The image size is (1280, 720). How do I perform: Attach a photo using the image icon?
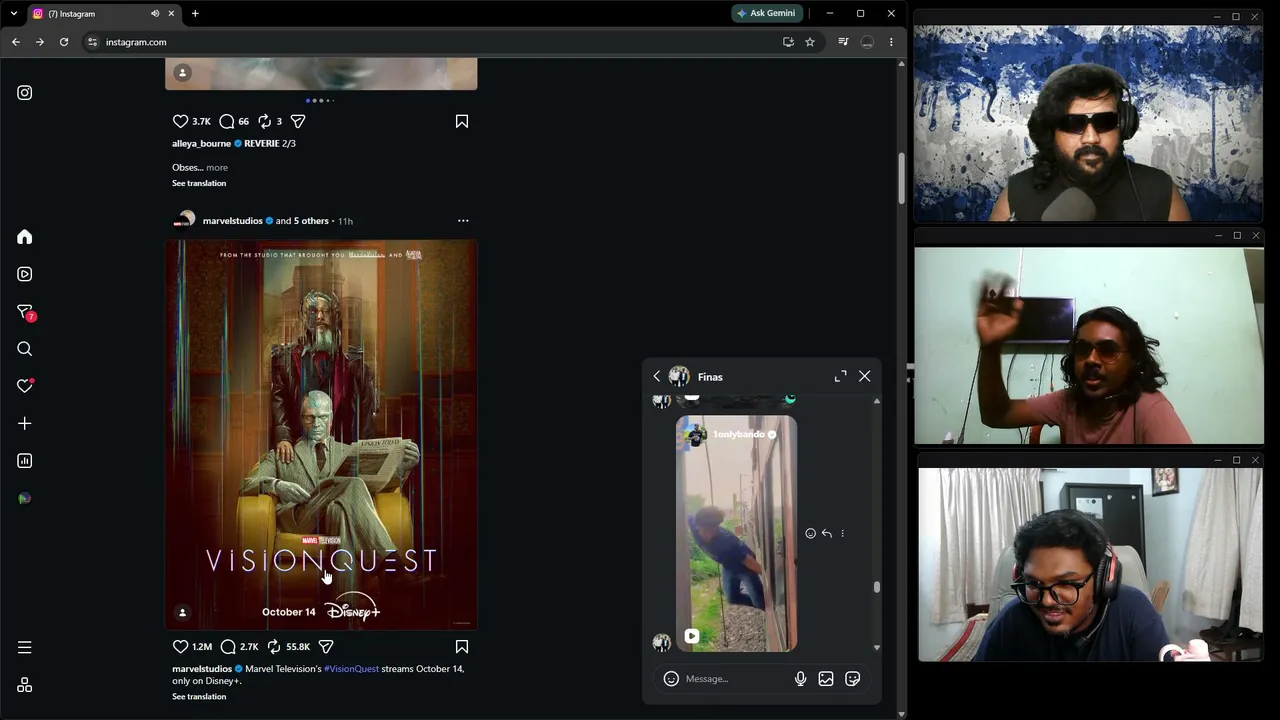pos(826,679)
